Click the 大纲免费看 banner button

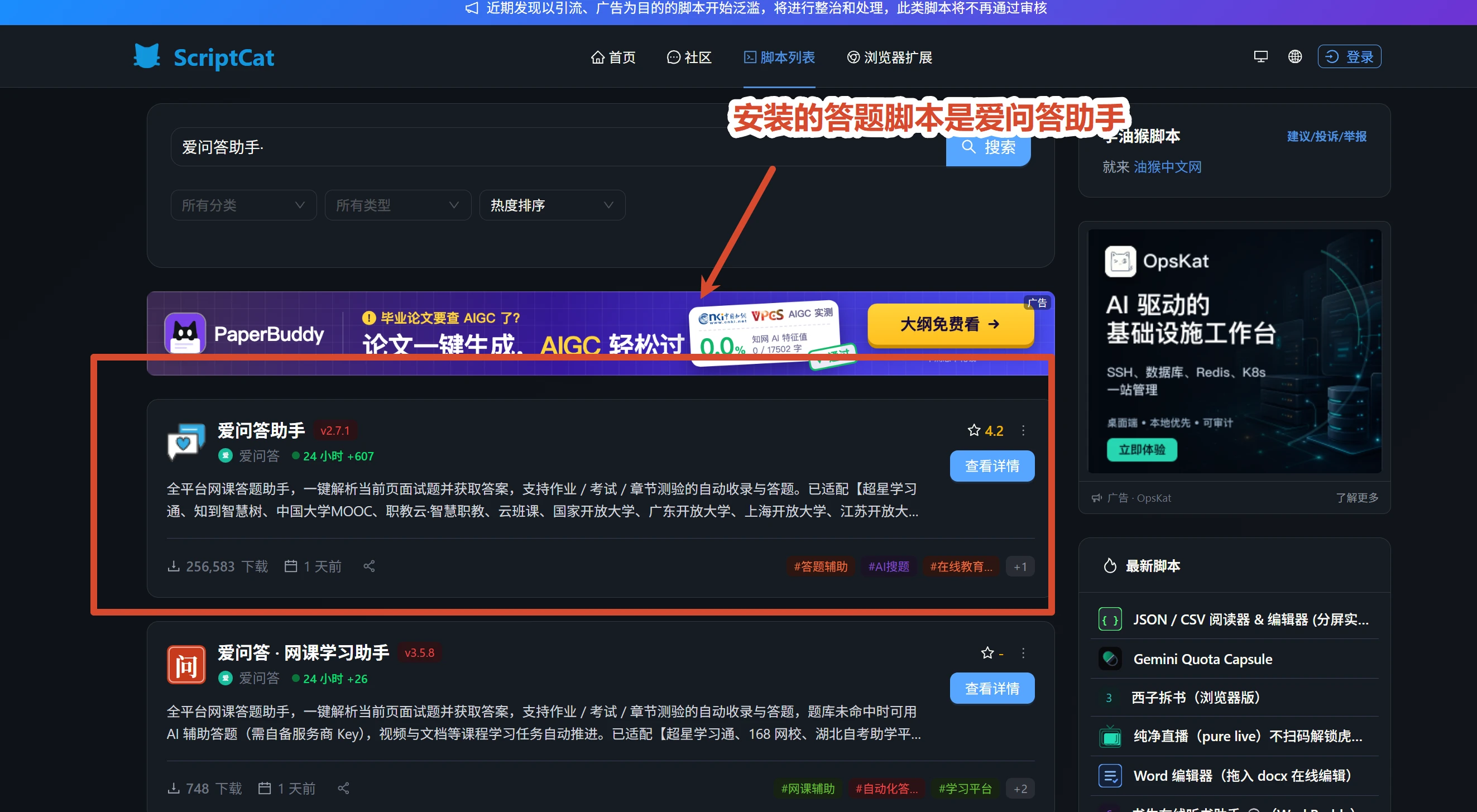951,324
